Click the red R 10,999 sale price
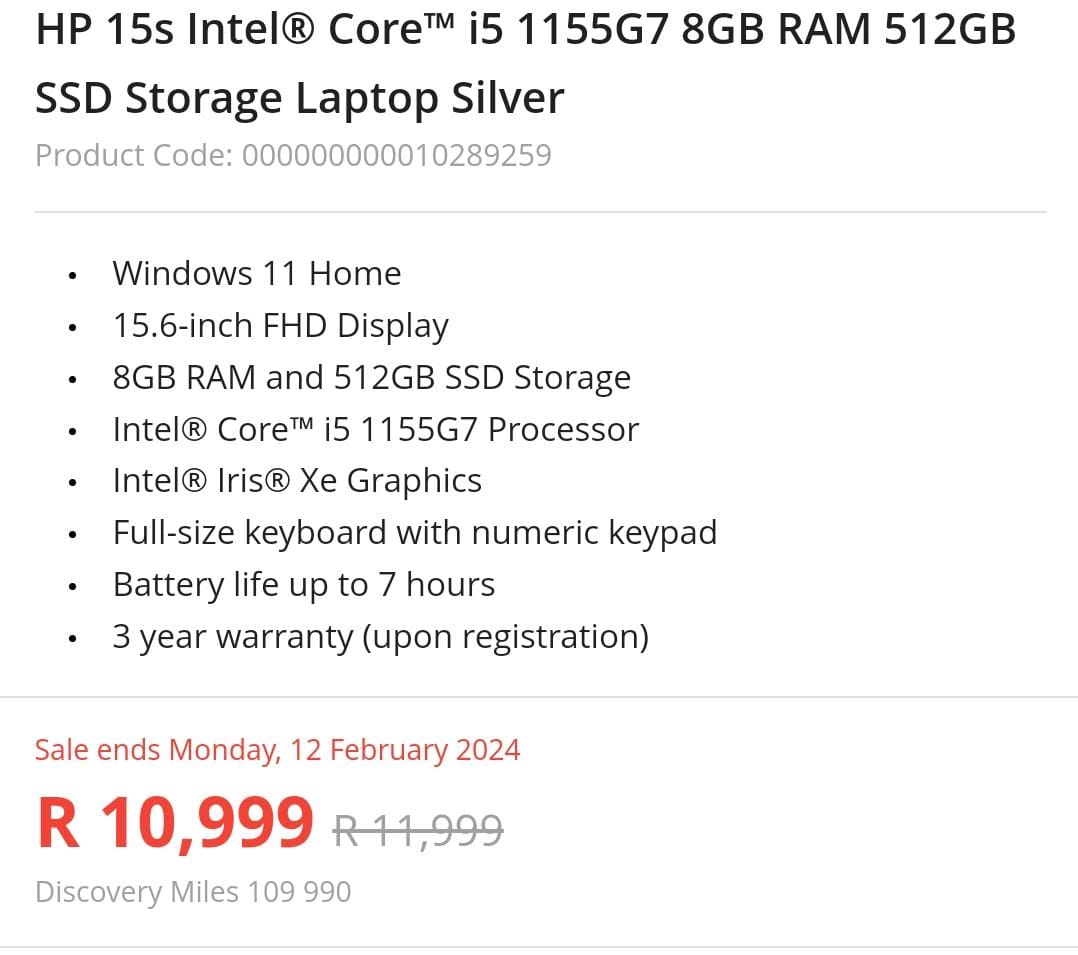Image resolution: width=1078 pixels, height=955 pixels. (x=176, y=824)
